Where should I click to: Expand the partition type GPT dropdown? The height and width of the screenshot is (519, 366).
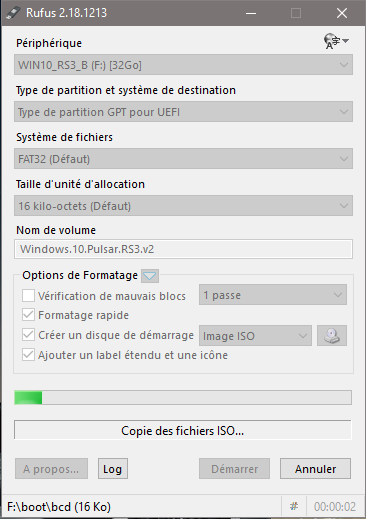point(183,112)
